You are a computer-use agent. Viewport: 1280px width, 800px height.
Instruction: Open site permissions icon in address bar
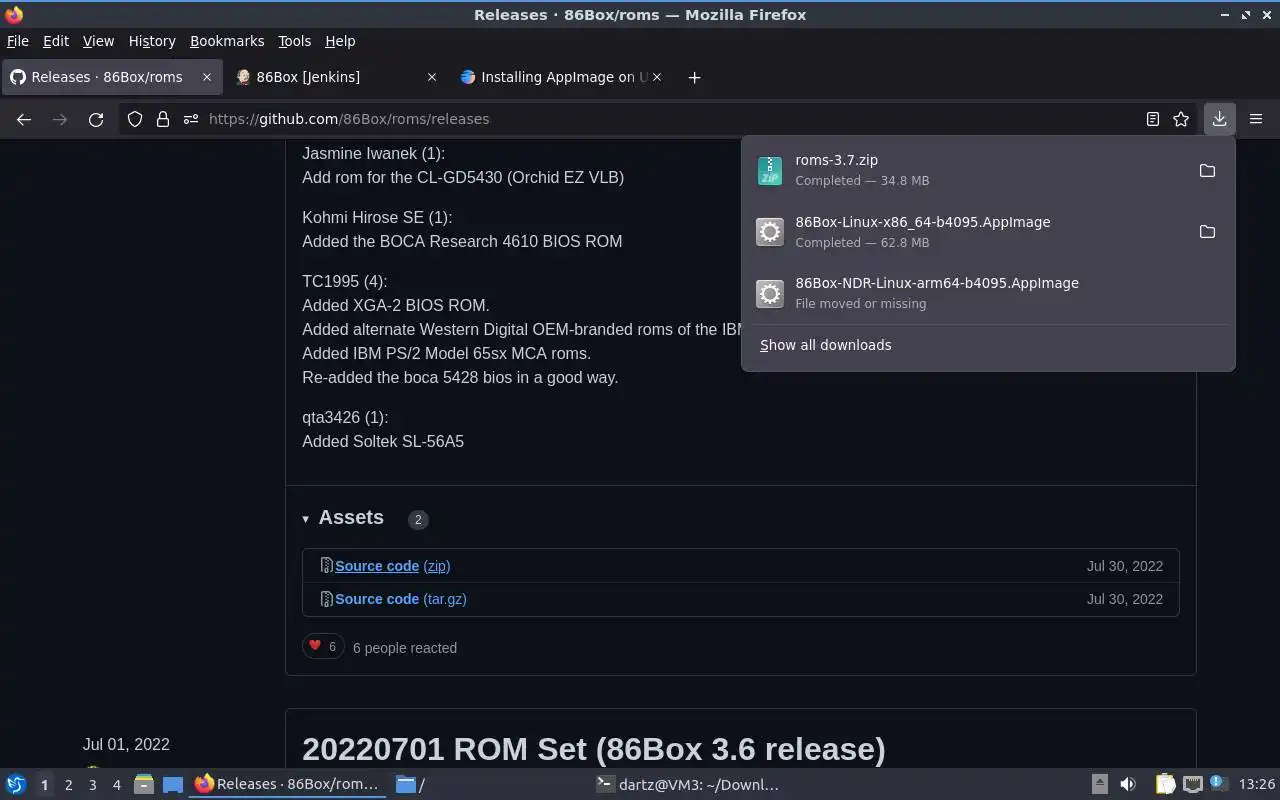pyautogui.click(x=191, y=119)
